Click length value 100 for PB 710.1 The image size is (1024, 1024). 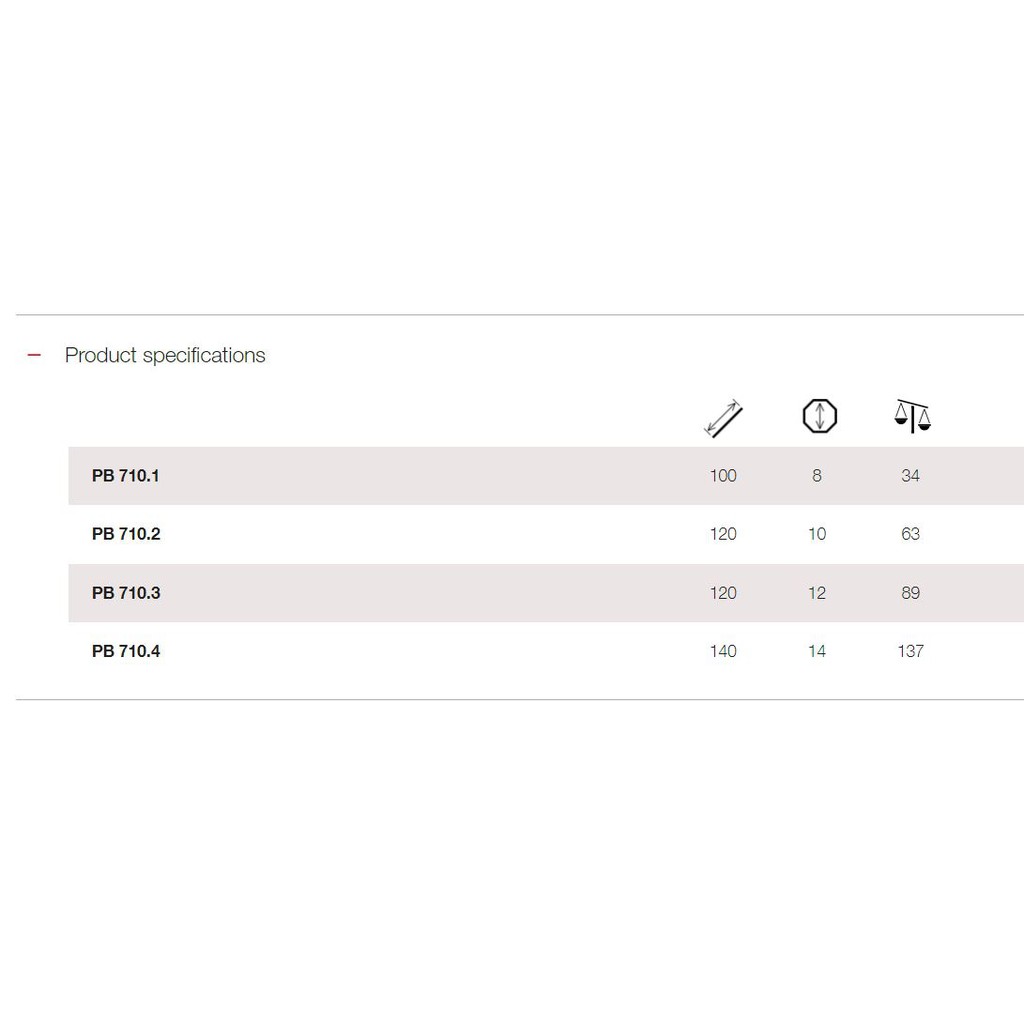pos(723,475)
